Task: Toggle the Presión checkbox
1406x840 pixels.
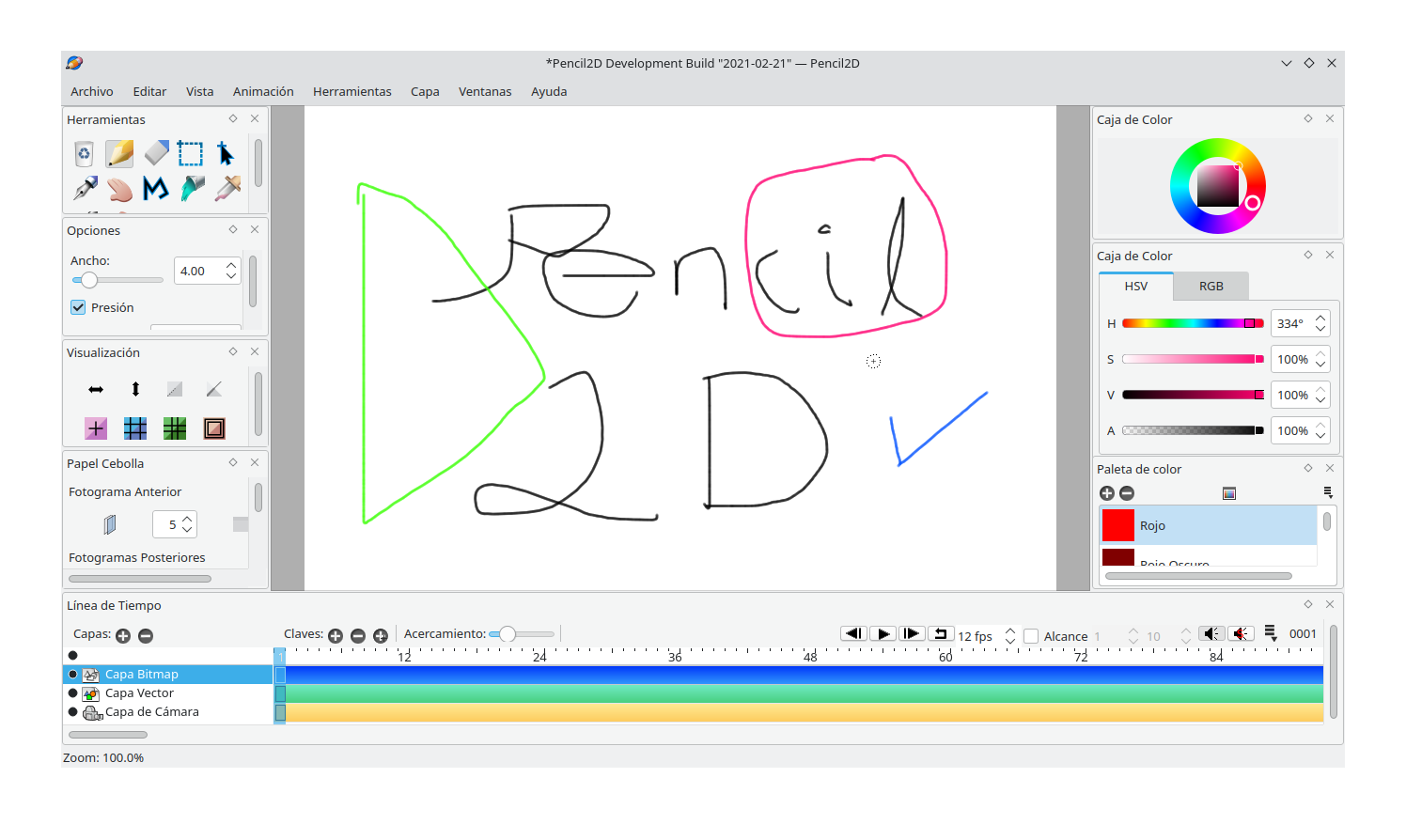Action: pyautogui.click(x=78, y=307)
